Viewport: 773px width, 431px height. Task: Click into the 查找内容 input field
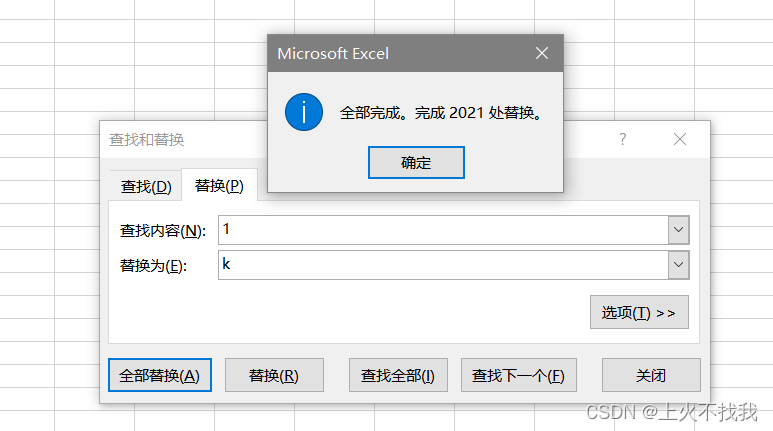coord(443,230)
